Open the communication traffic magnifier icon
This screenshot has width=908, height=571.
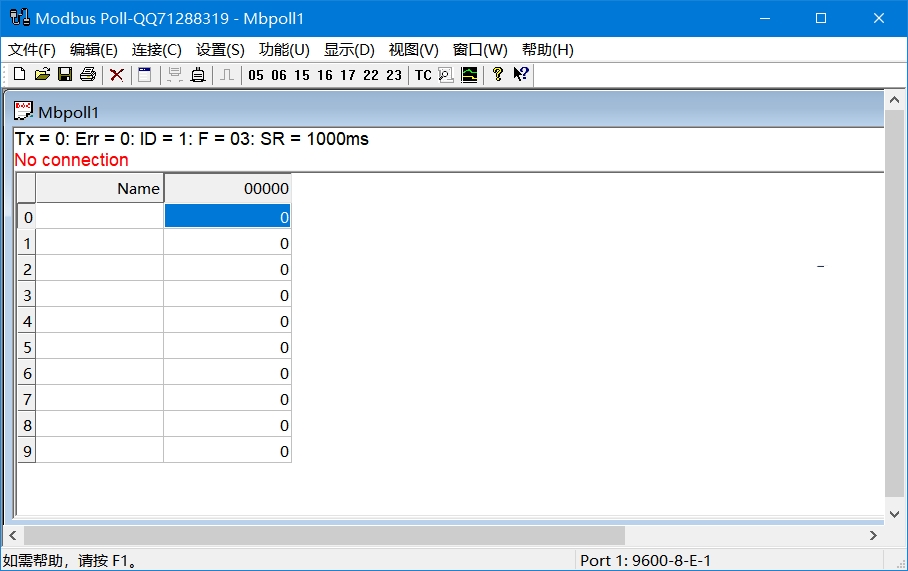coord(446,75)
